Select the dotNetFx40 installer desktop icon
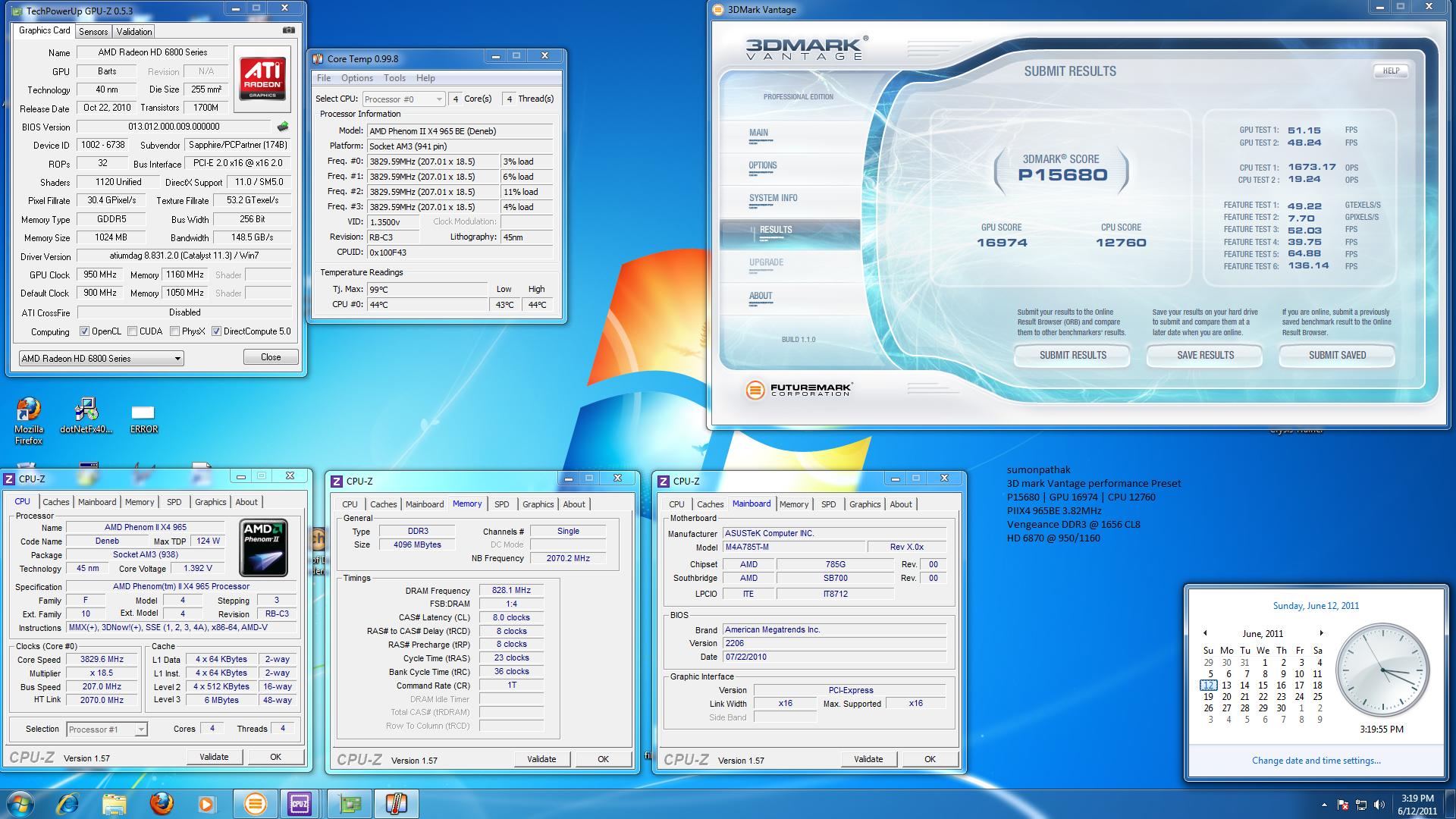The image size is (1456, 819). (86, 416)
